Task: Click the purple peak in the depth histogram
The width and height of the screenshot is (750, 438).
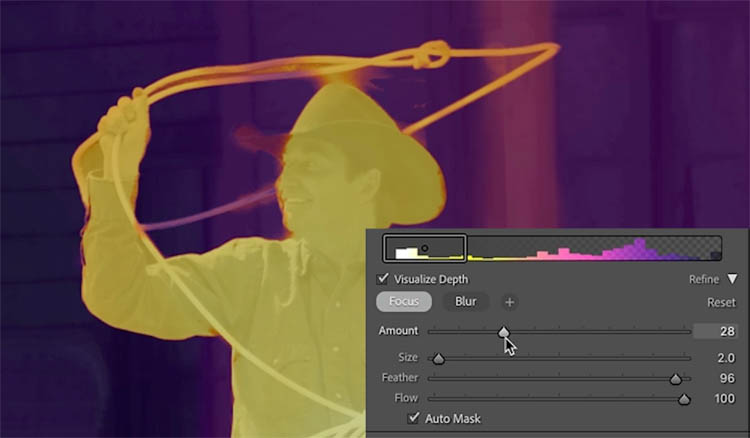Action: (640, 249)
